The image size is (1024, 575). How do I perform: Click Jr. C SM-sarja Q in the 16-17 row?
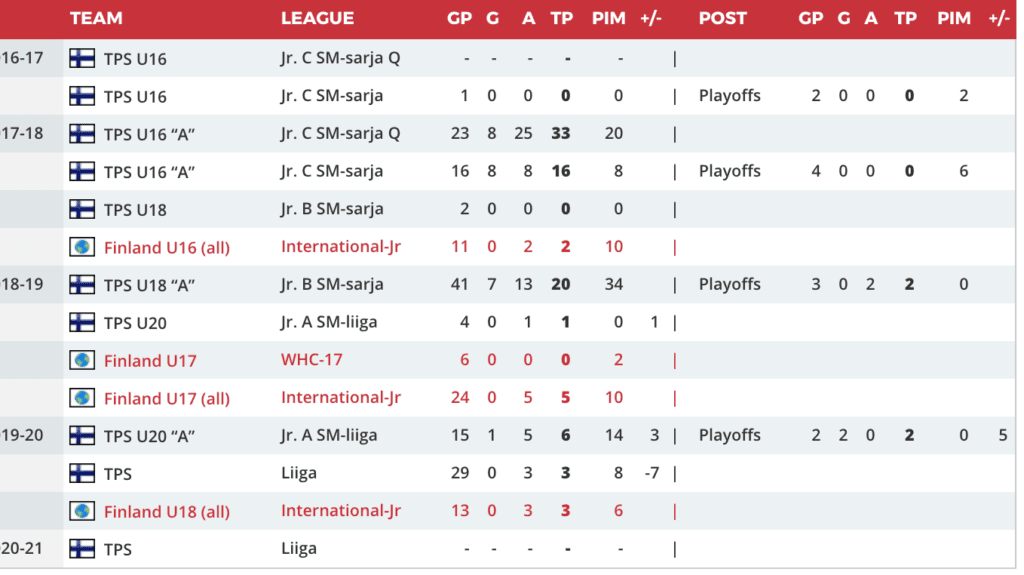pyautogui.click(x=340, y=58)
